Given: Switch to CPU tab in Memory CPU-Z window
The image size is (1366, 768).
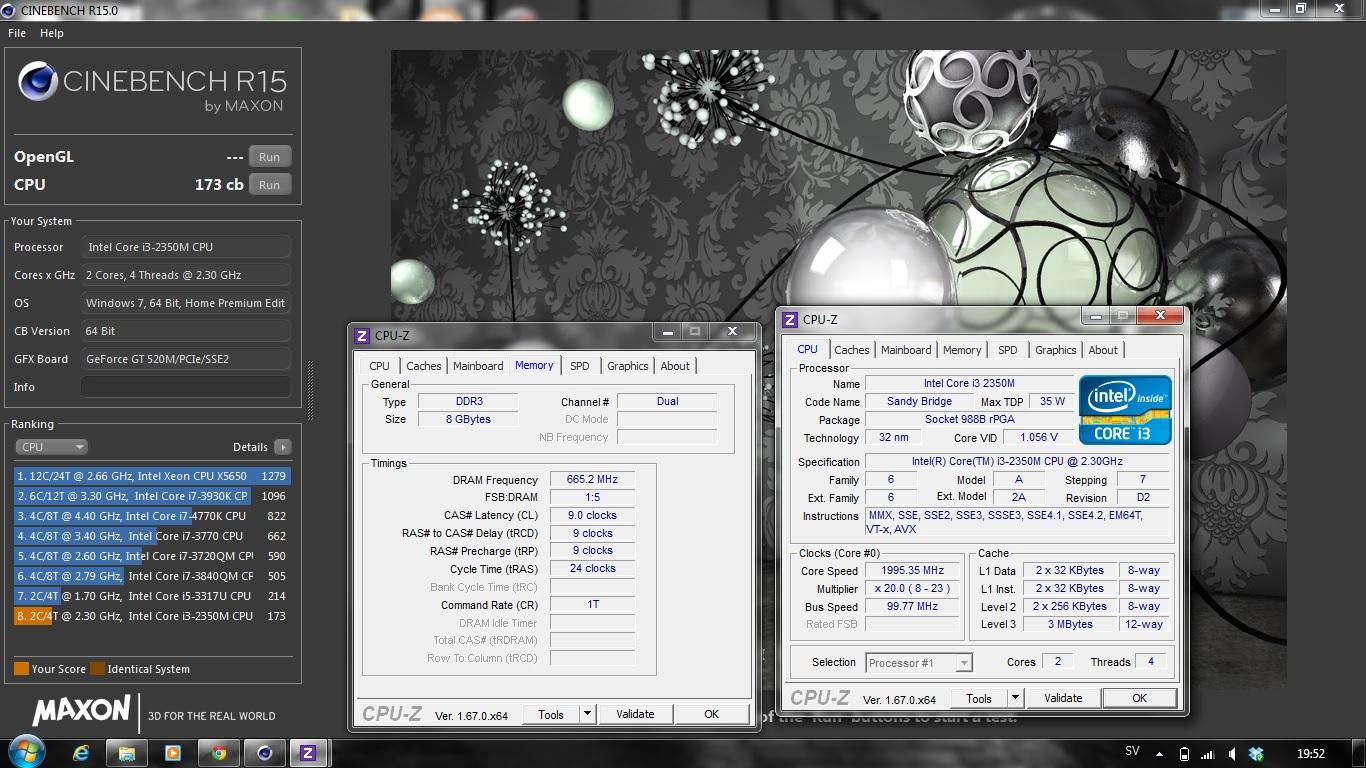Looking at the screenshot, I should coord(380,366).
